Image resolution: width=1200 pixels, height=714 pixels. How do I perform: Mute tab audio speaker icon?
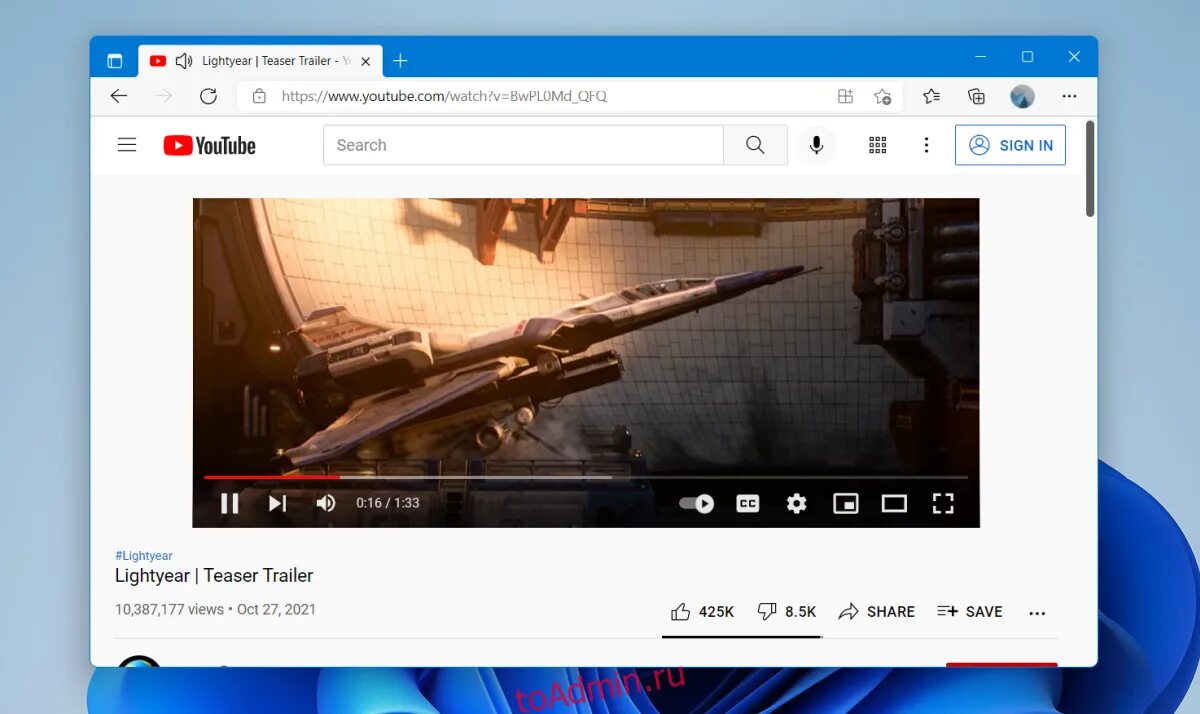184,61
